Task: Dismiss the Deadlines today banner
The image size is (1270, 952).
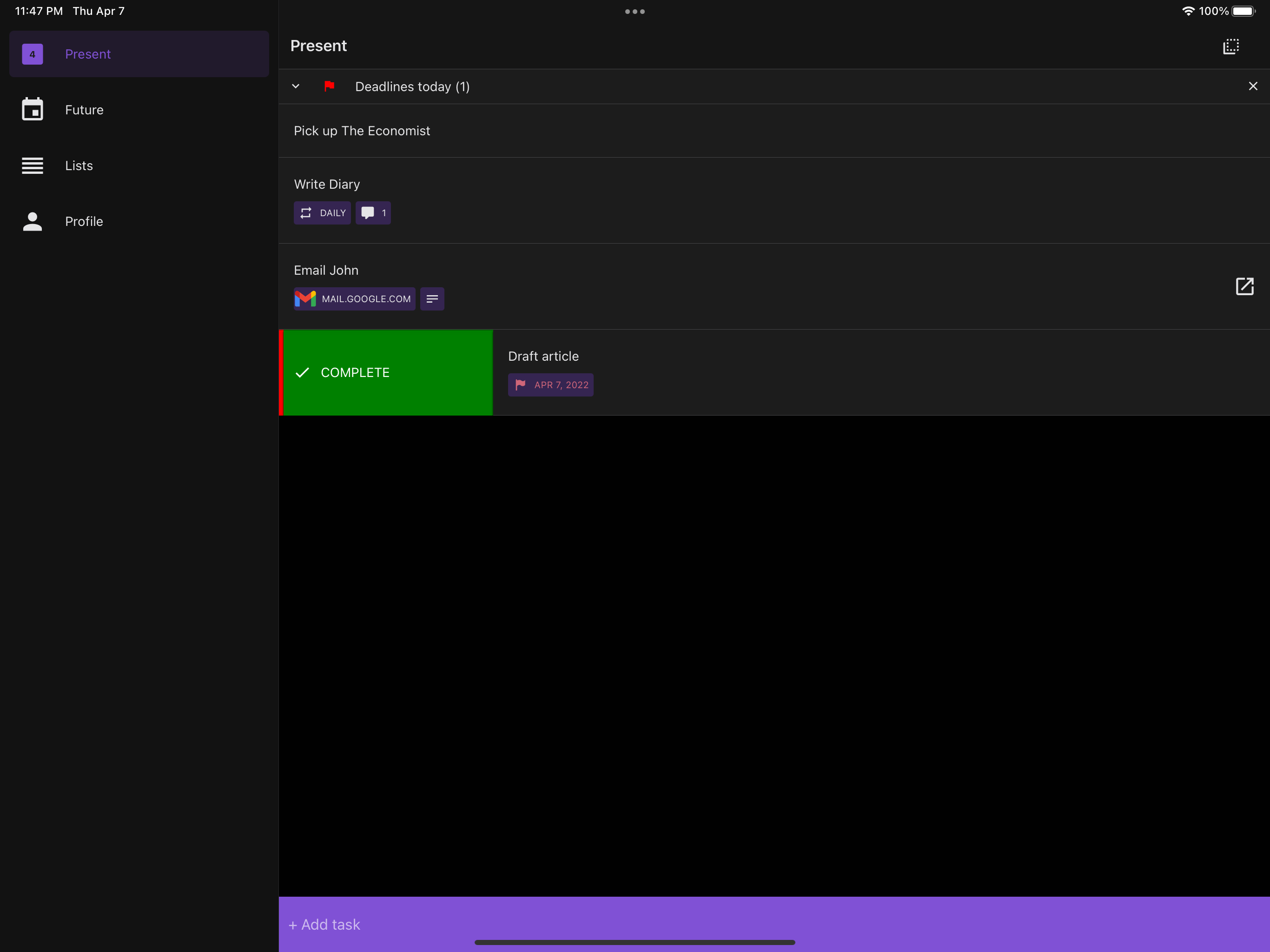Action: pos(1253,86)
